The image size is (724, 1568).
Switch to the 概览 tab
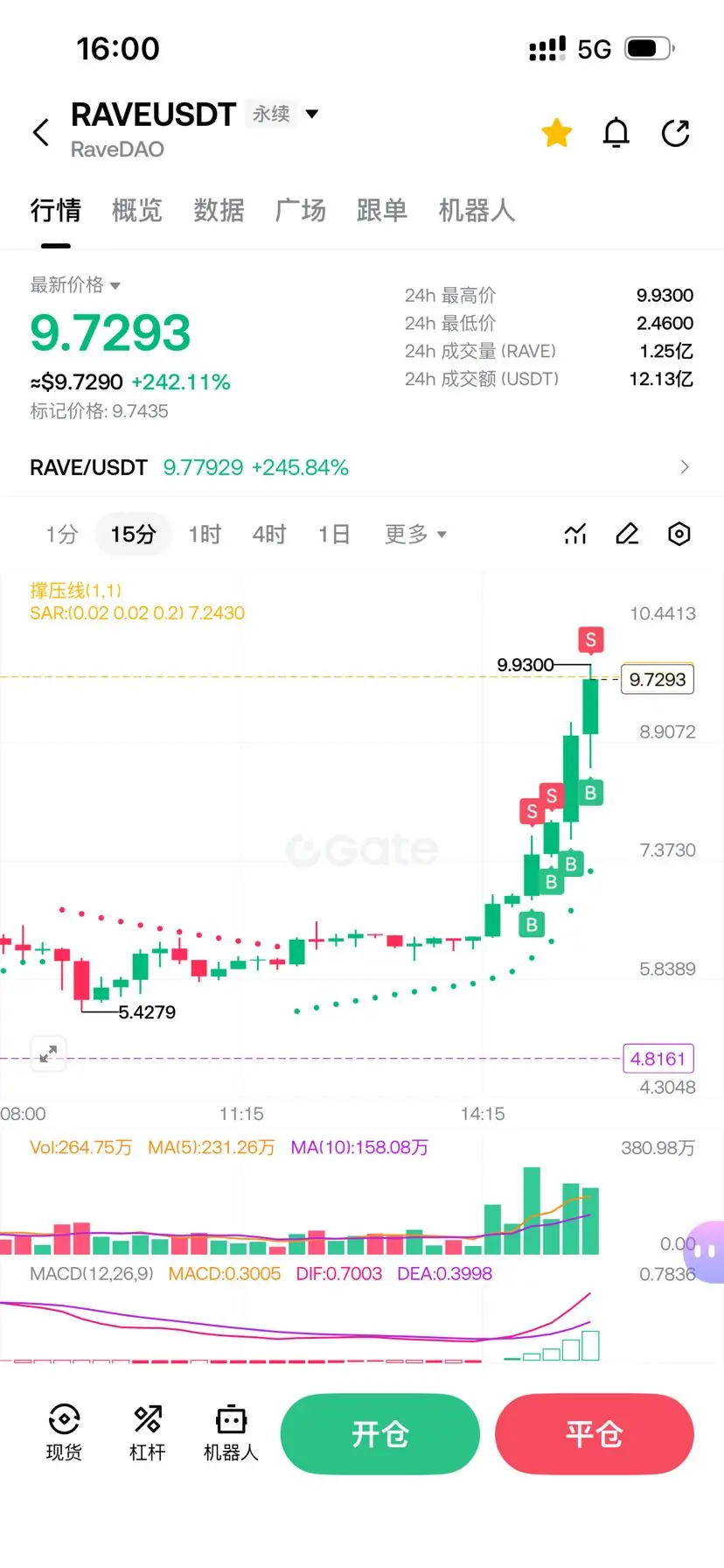tap(137, 210)
